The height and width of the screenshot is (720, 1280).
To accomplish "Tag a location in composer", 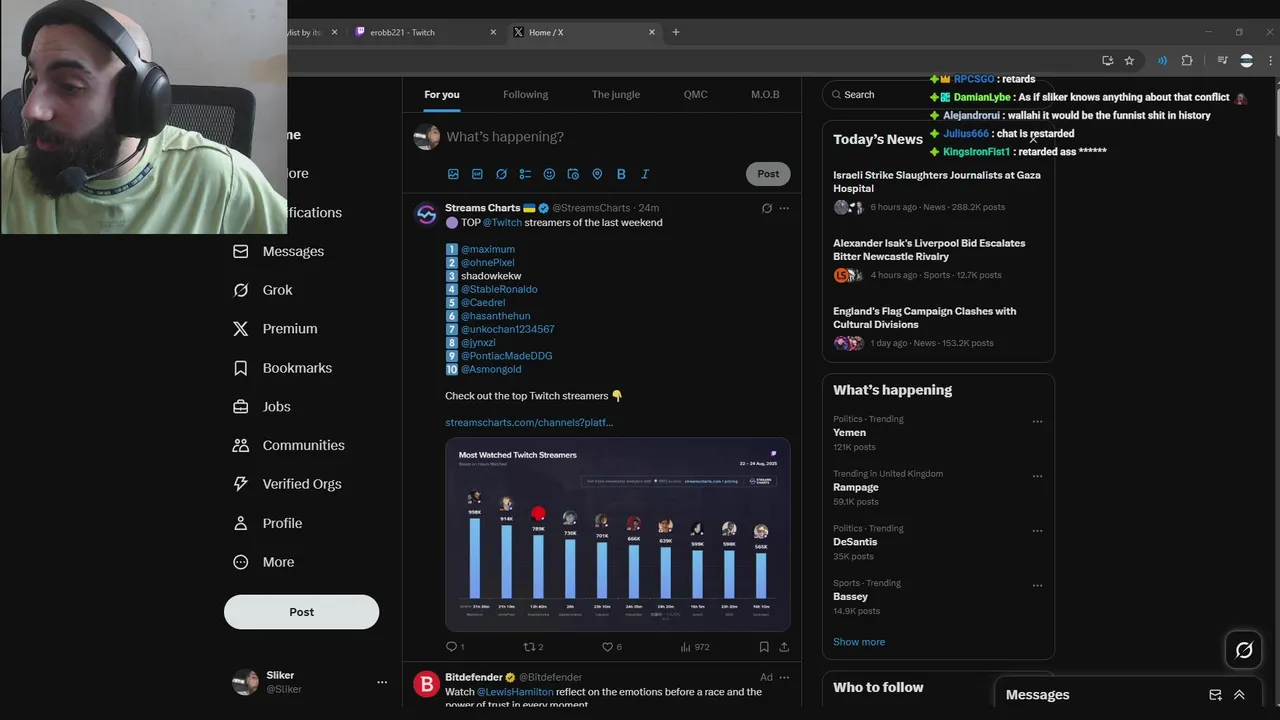I will [597, 174].
